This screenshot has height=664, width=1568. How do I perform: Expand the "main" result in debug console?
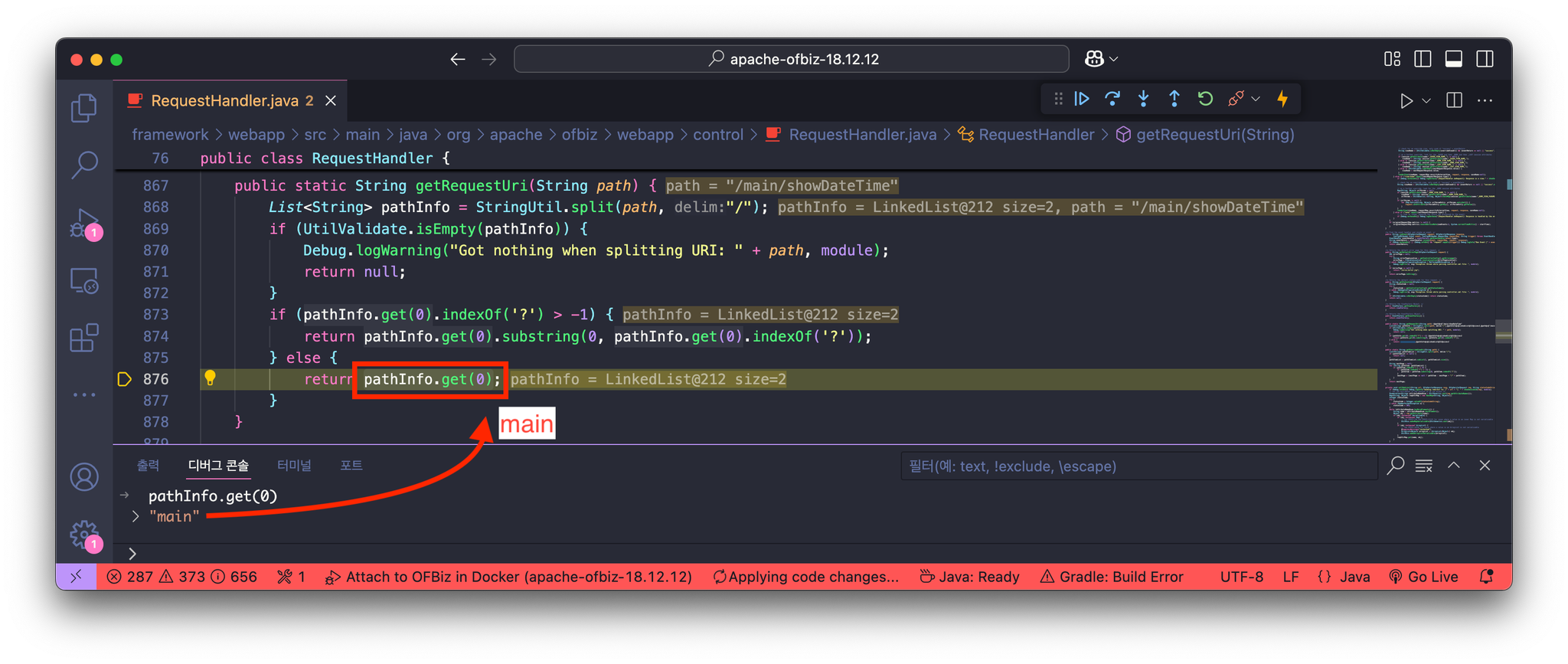[x=136, y=517]
